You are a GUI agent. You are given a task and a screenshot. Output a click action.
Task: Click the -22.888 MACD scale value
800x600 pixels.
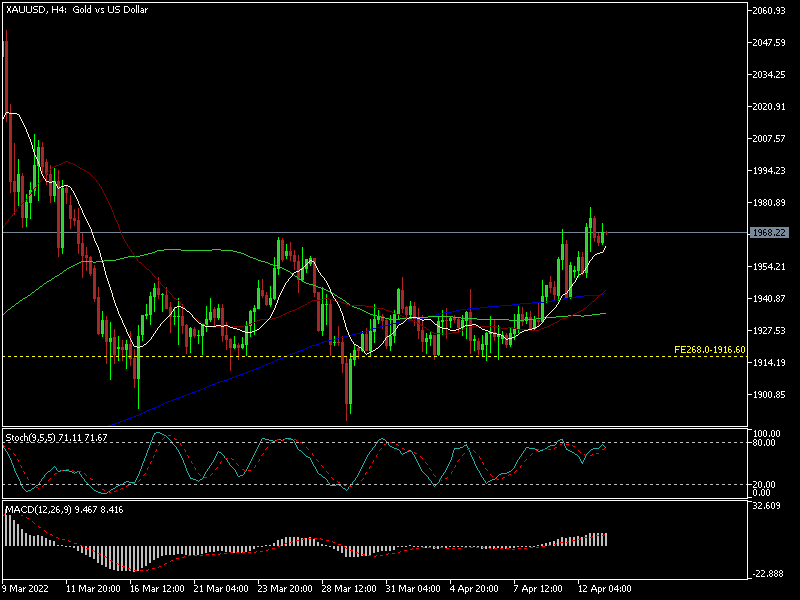click(768, 573)
